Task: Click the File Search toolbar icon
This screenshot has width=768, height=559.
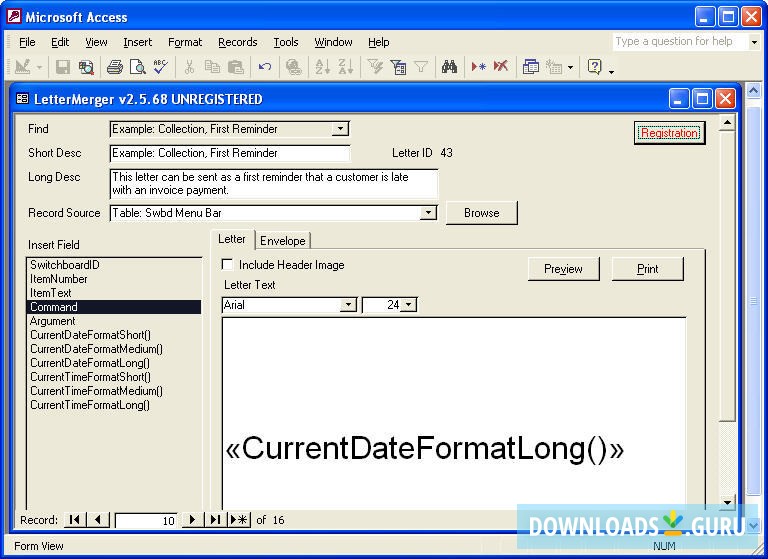Action: (x=86, y=67)
